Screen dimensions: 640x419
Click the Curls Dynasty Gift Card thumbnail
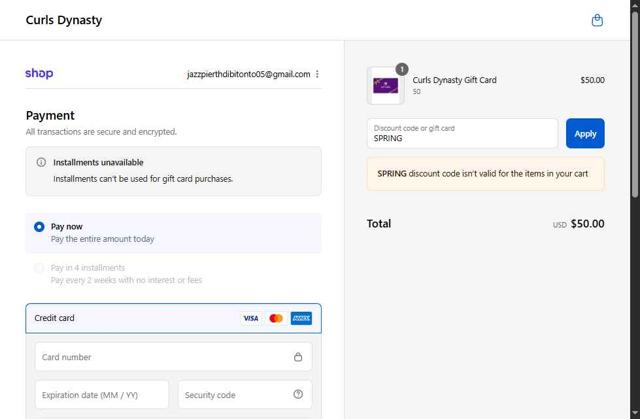point(386,86)
